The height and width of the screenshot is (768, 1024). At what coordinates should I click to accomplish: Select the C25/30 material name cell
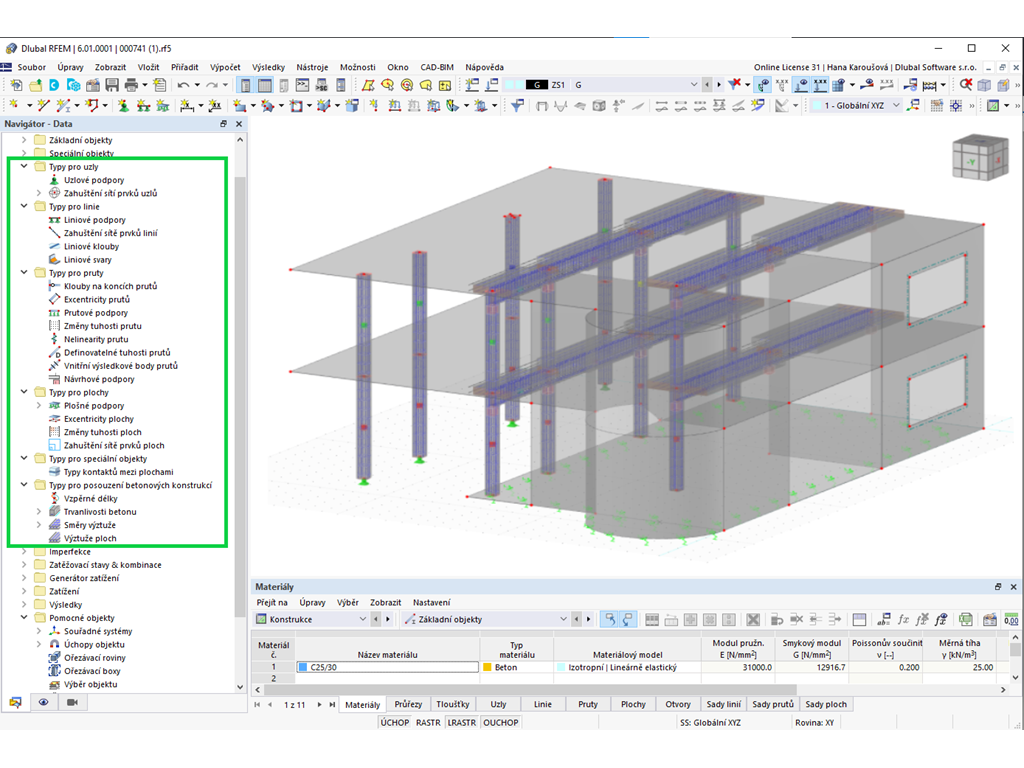coord(387,667)
